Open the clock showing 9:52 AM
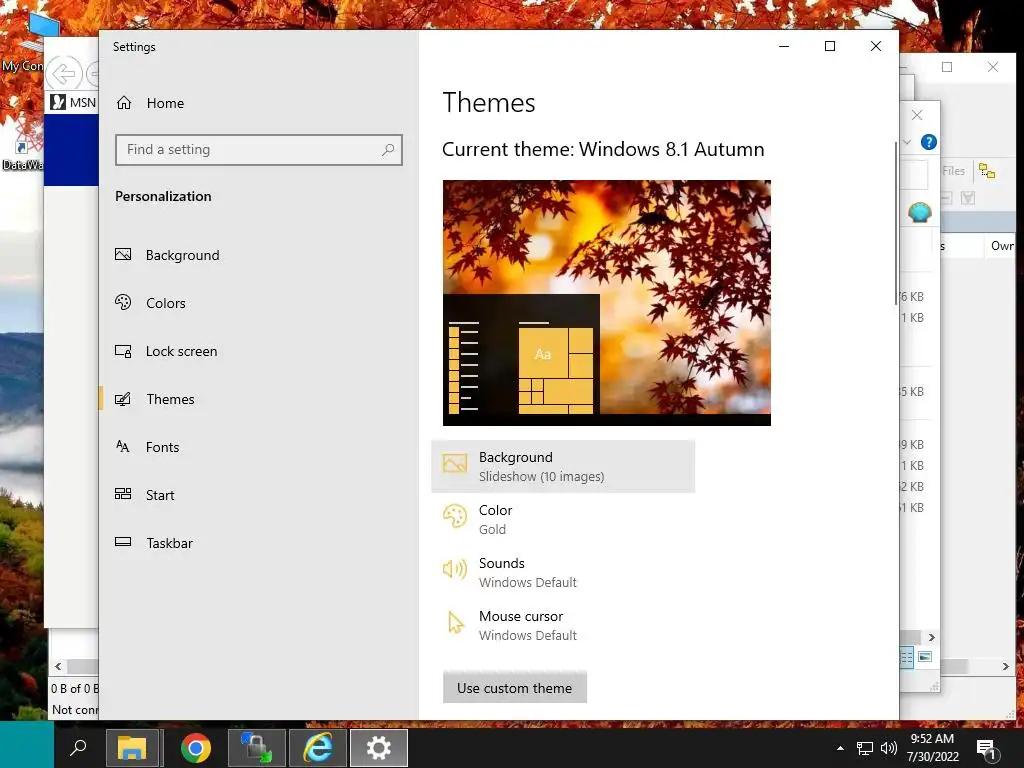The width and height of the screenshot is (1024, 768). (x=933, y=747)
